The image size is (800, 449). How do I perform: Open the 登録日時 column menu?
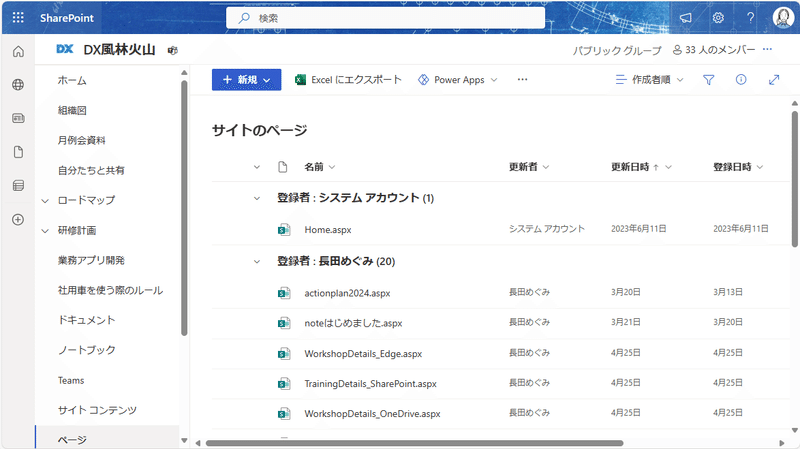pyautogui.click(x=738, y=167)
